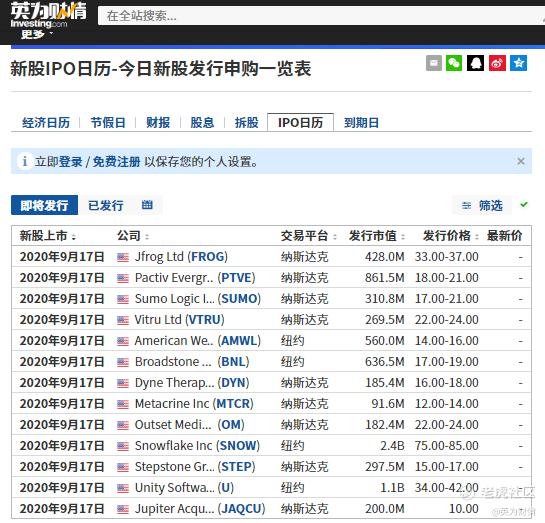
Task: Click Unity price range 34.00-42.00
Action: pos(447,488)
